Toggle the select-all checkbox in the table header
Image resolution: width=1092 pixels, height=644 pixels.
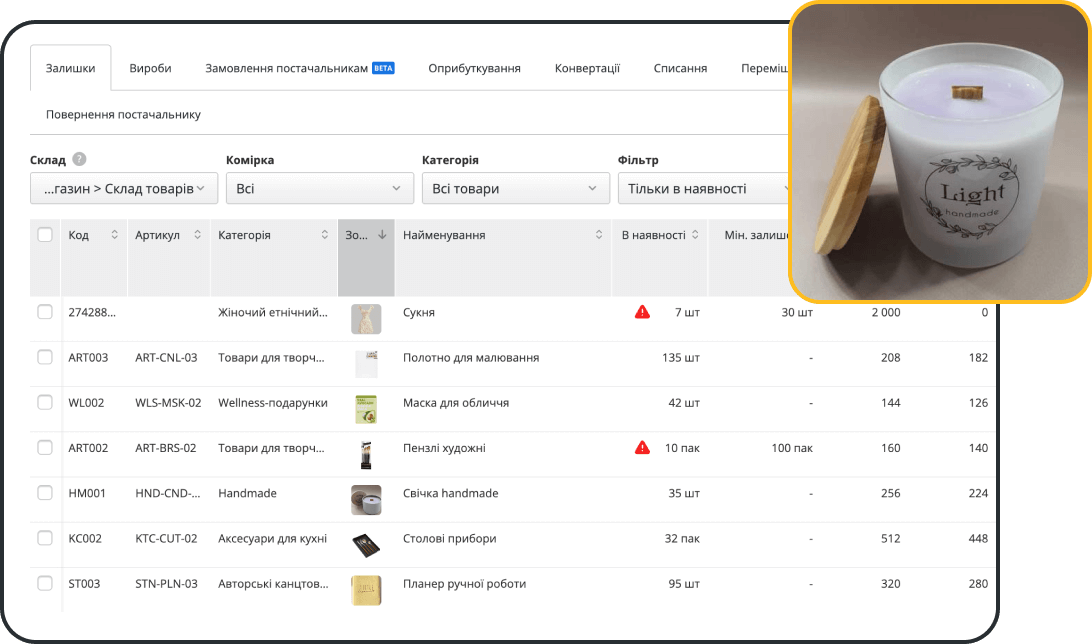pyautogui.click(x=44, y=233)
